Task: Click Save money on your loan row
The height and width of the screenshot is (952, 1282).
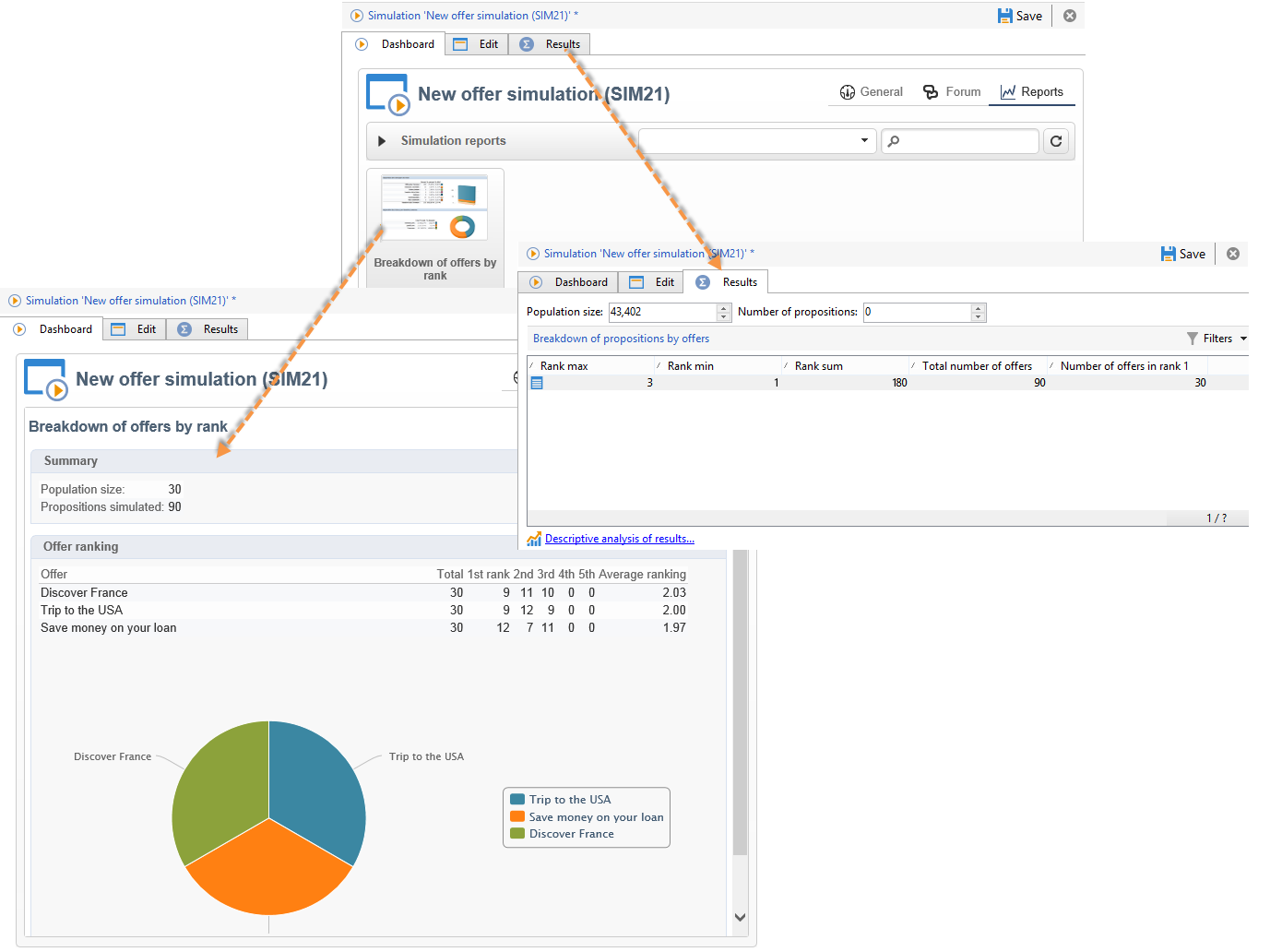Action: [363, 628]
